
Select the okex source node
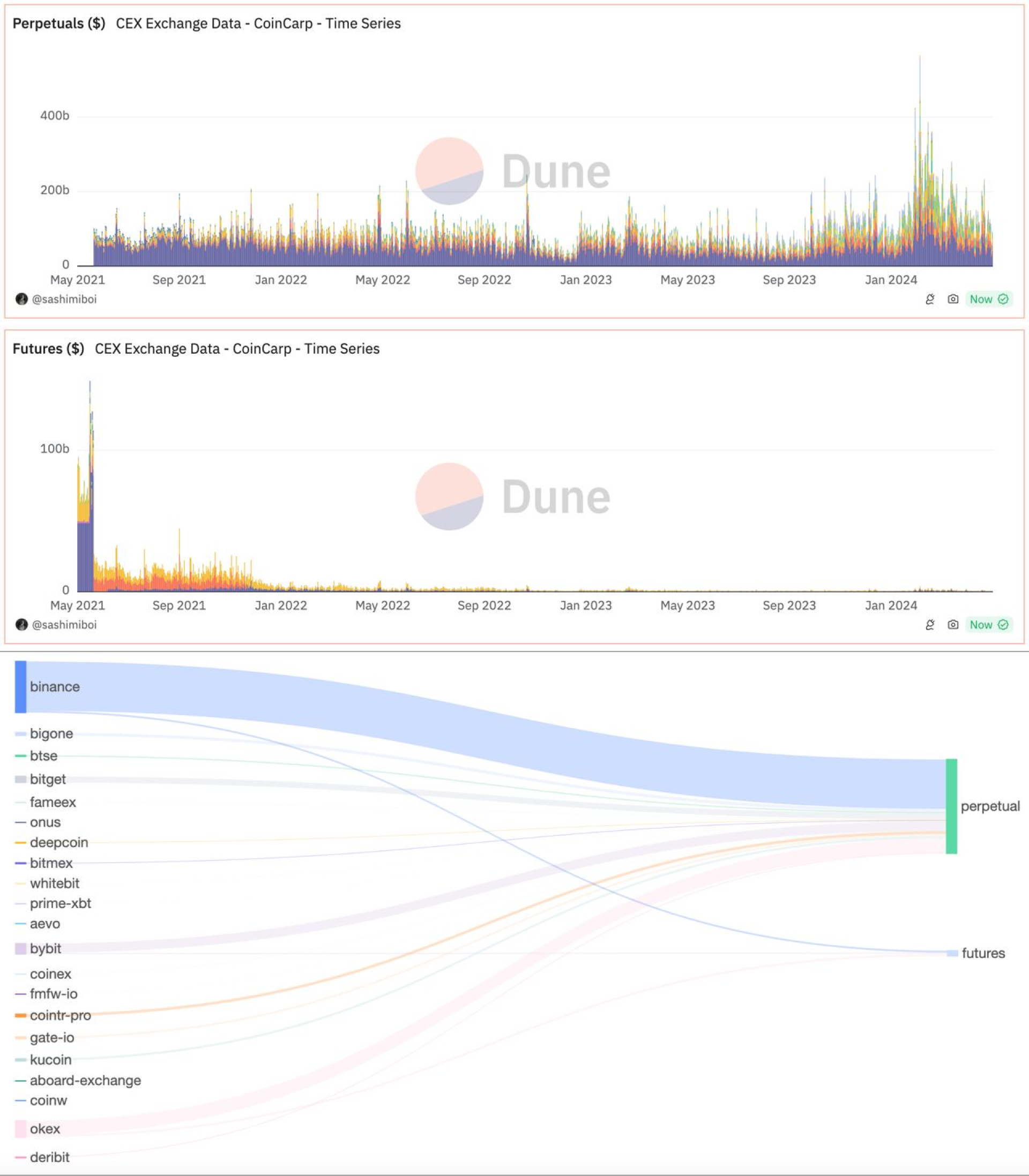coord(21,1128)
